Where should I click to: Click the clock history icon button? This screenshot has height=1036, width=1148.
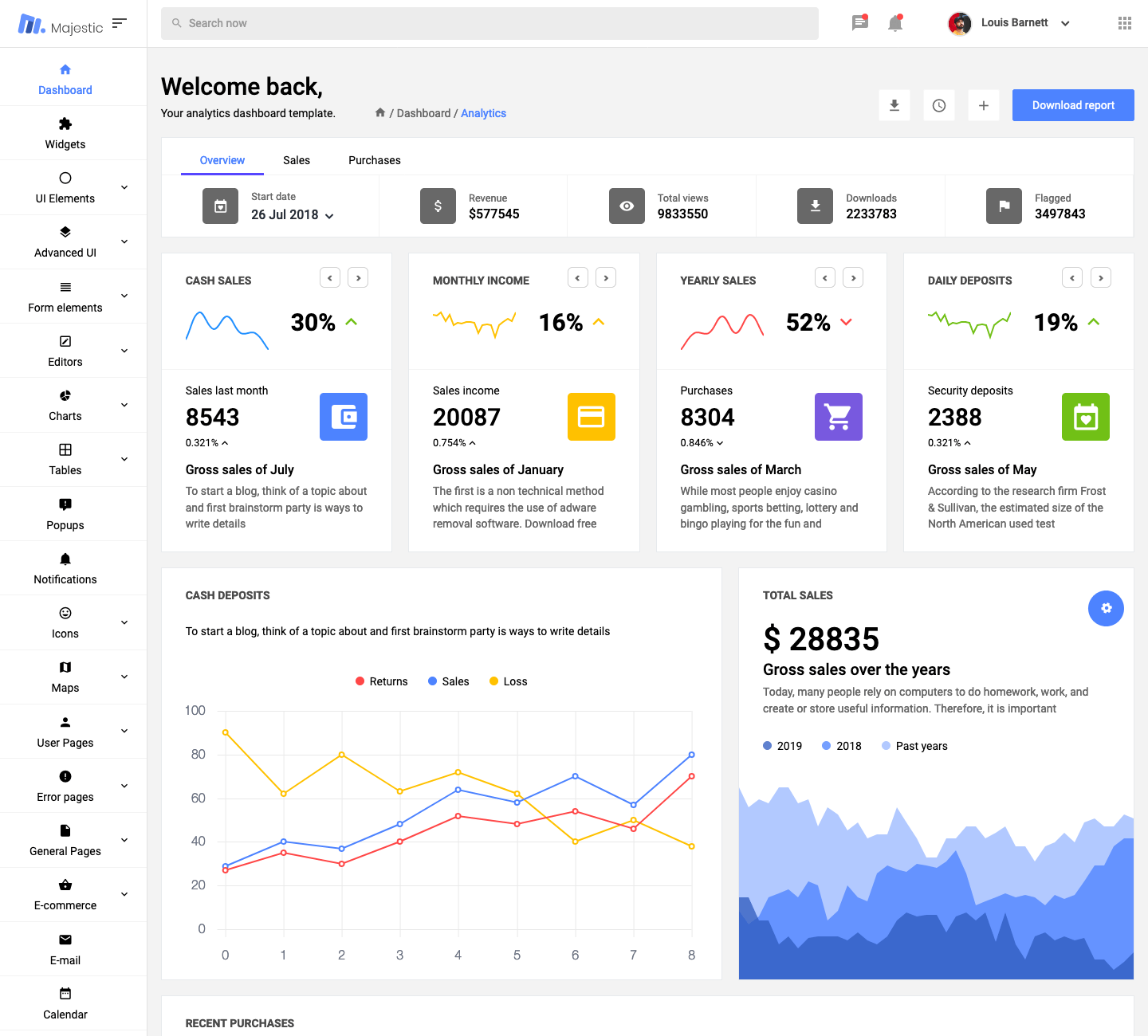click(939, 105)
